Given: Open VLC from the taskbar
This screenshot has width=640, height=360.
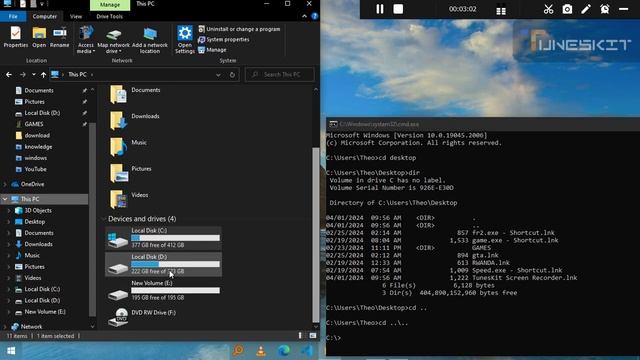Looking at the screenshot, I should [x=261, y=351].
